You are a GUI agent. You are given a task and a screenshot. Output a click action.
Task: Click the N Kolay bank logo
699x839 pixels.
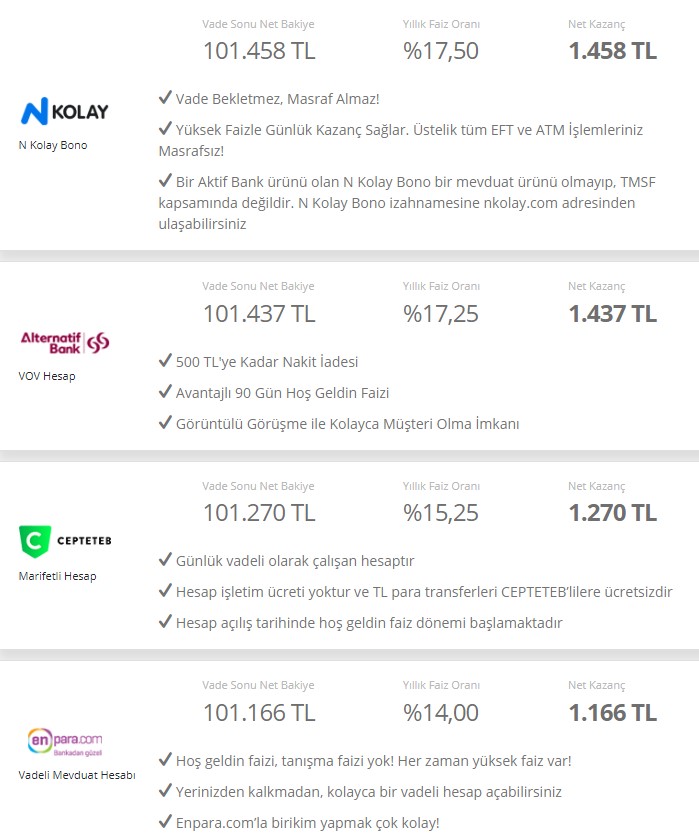pos(65,111)
